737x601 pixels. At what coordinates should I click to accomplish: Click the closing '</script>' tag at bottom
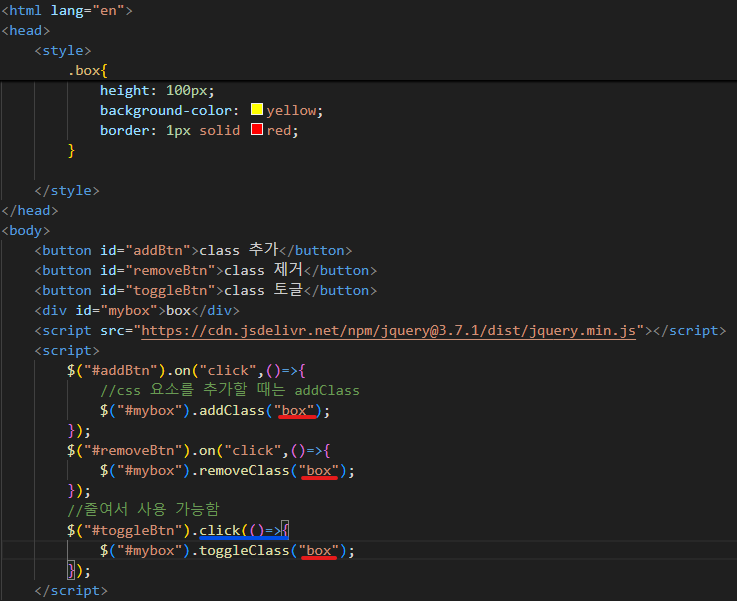71,591
